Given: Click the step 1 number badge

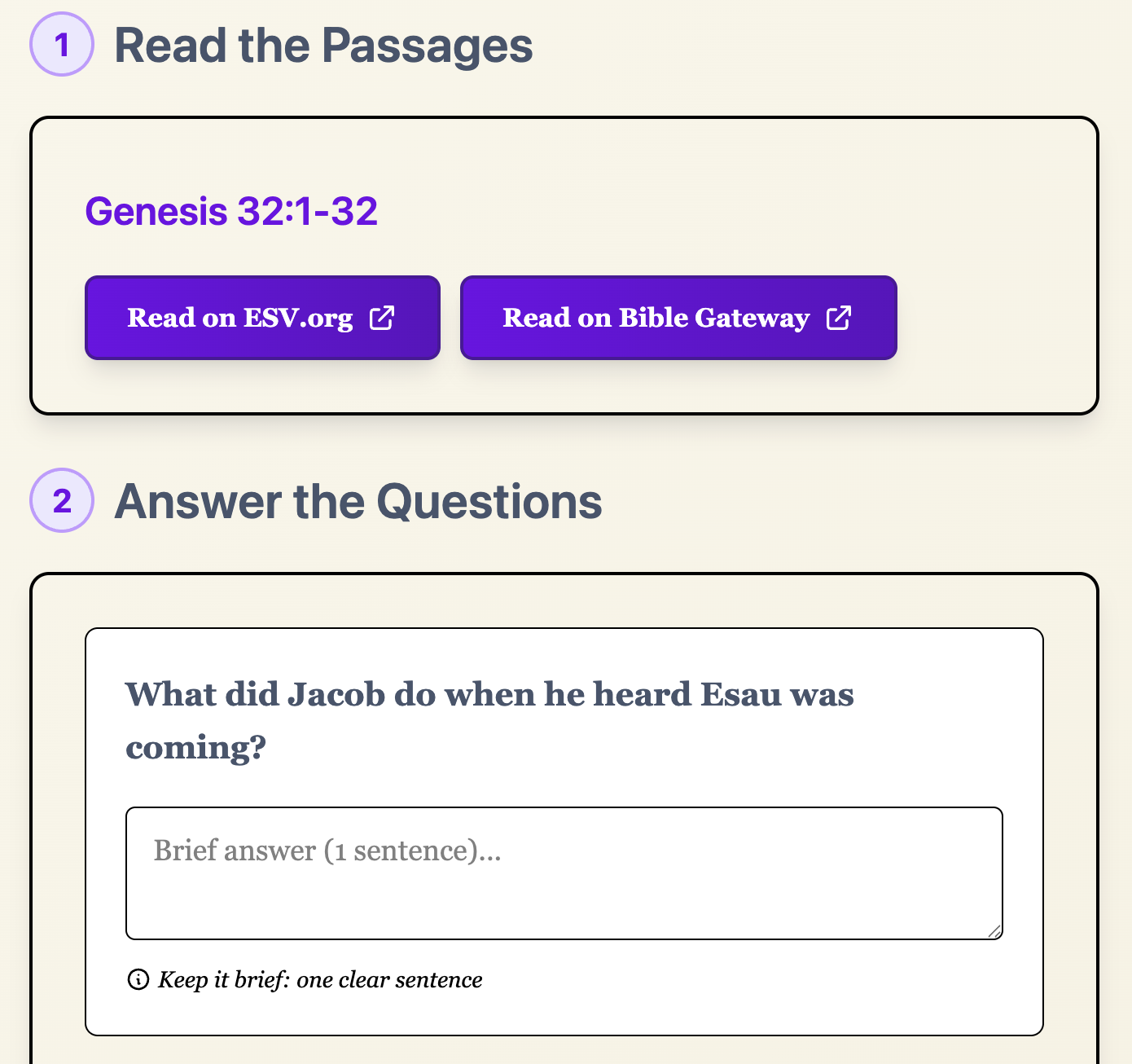Looking at the screenshot, I should click(62, 45).
